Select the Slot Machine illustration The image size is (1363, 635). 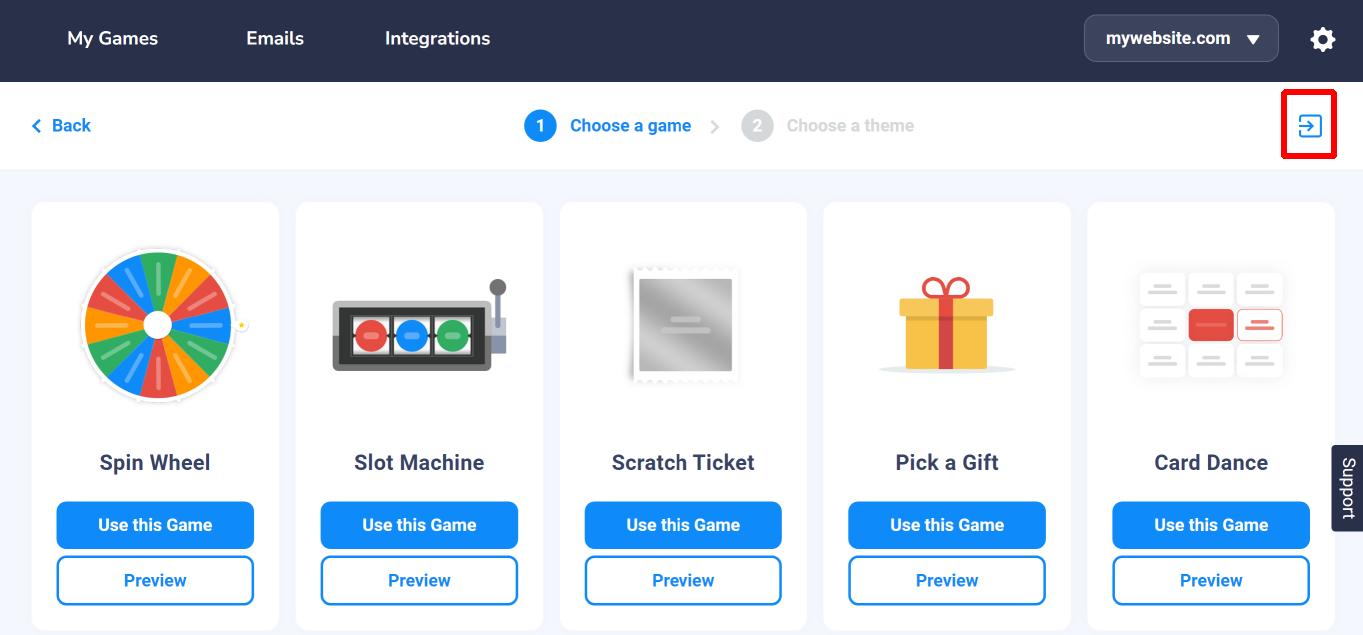coord(419,326)
